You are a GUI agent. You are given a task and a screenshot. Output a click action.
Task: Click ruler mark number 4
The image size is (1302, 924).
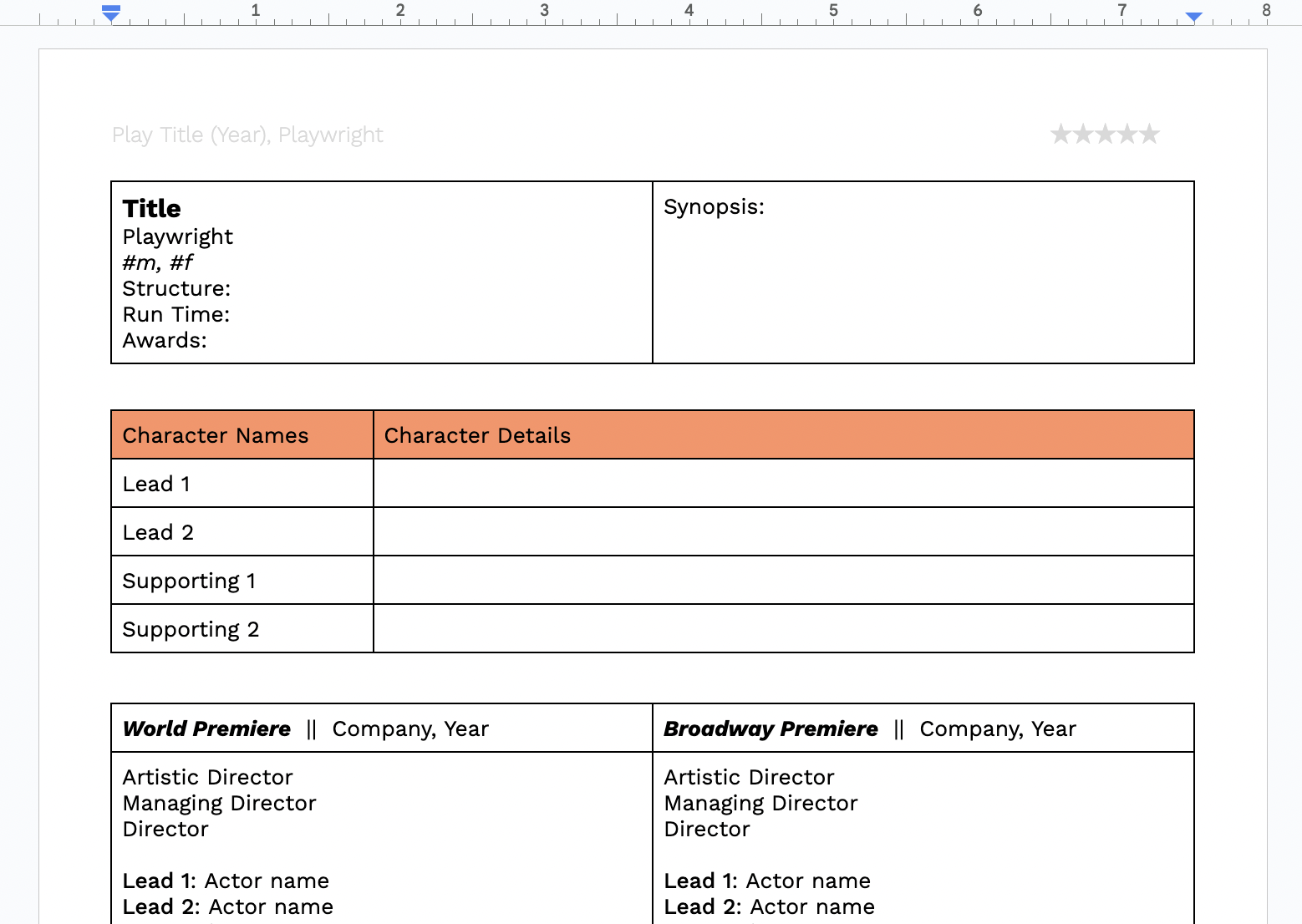click(689, 10)
